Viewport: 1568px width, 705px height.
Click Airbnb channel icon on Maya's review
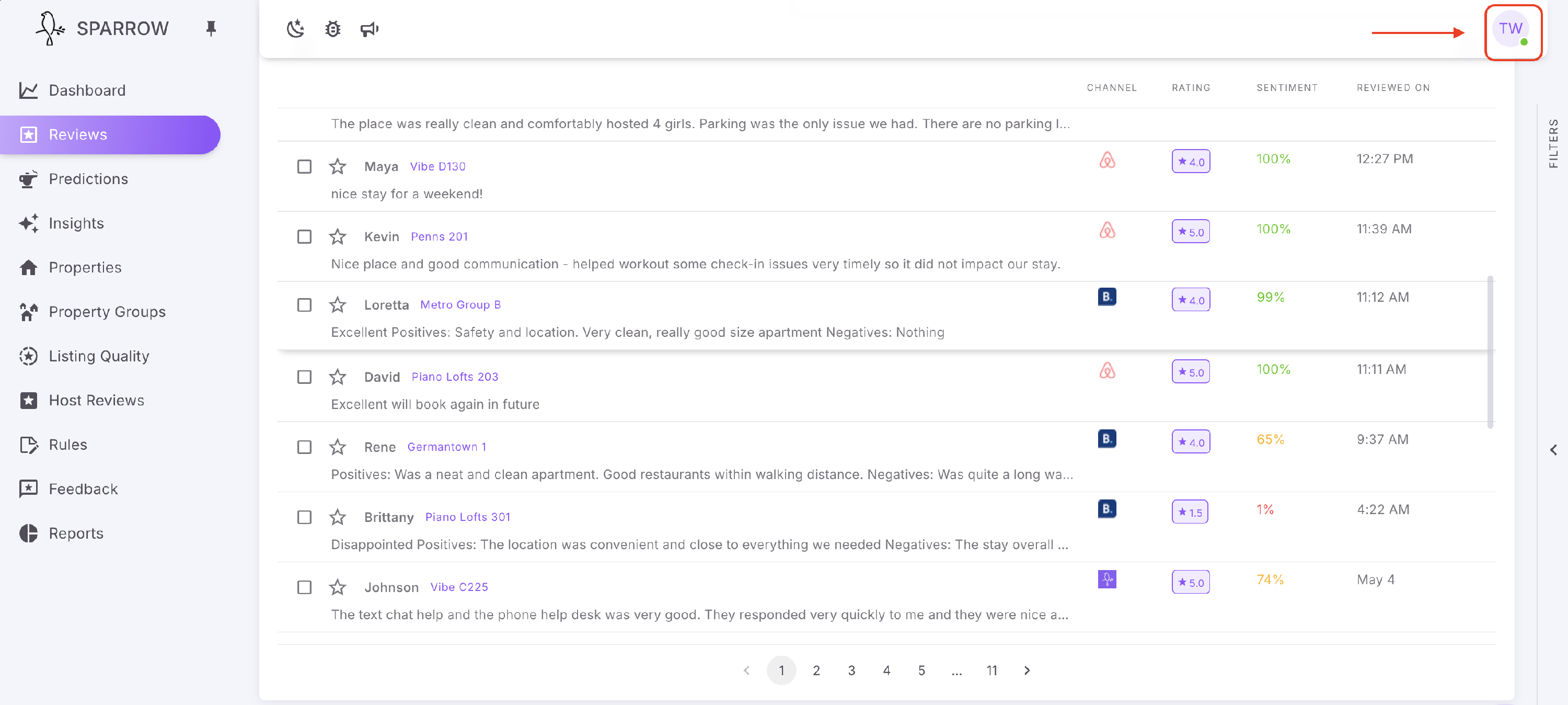click(1107, 160)
